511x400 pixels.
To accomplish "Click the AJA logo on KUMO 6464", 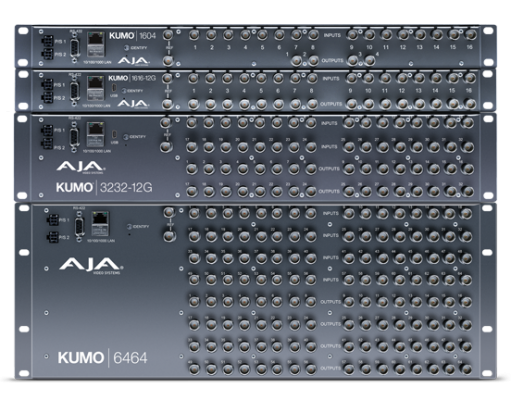I will point(91,266).
